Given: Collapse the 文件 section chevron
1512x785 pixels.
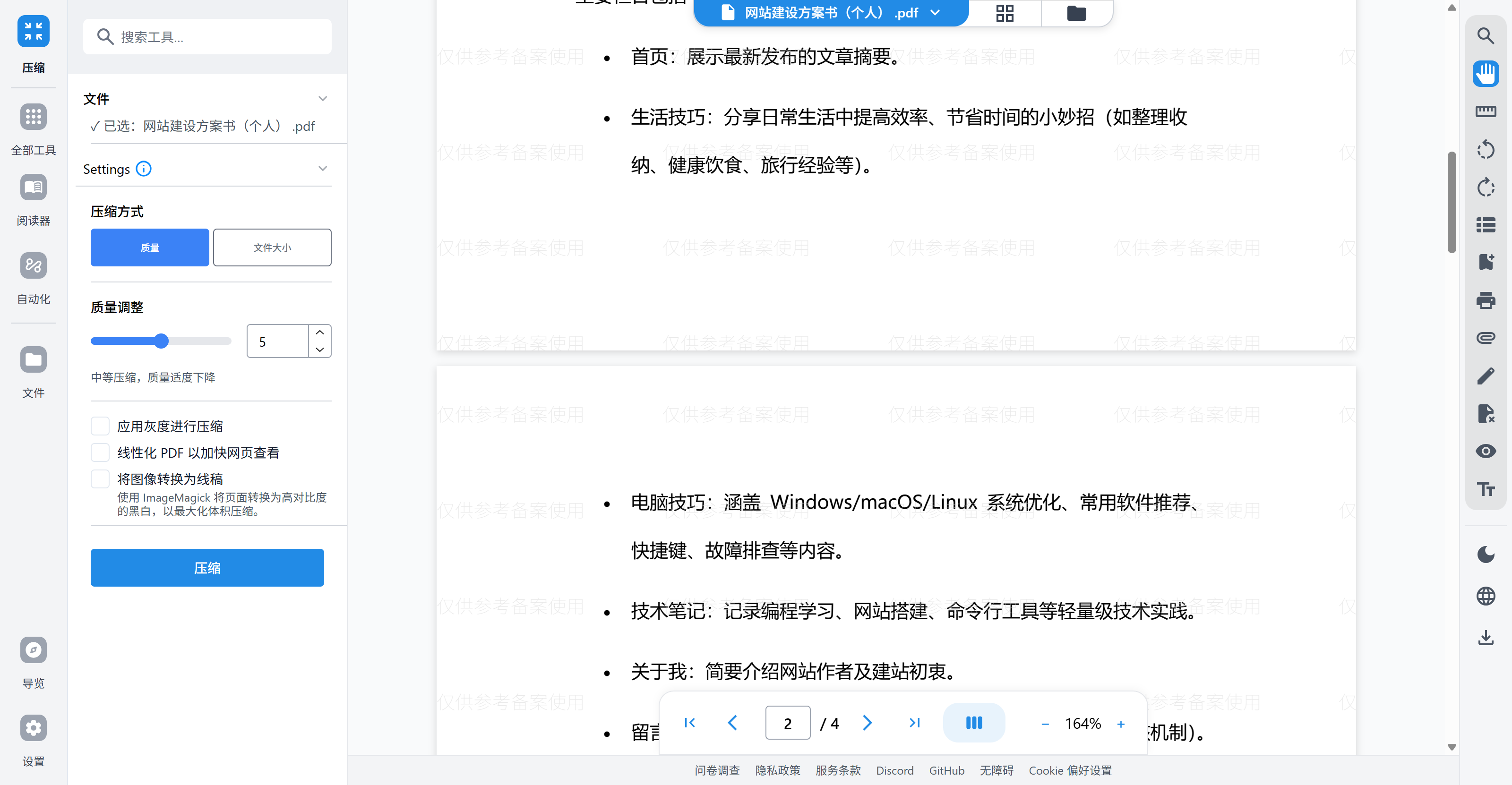Looking at the screenshot, I should click(322, 99).
